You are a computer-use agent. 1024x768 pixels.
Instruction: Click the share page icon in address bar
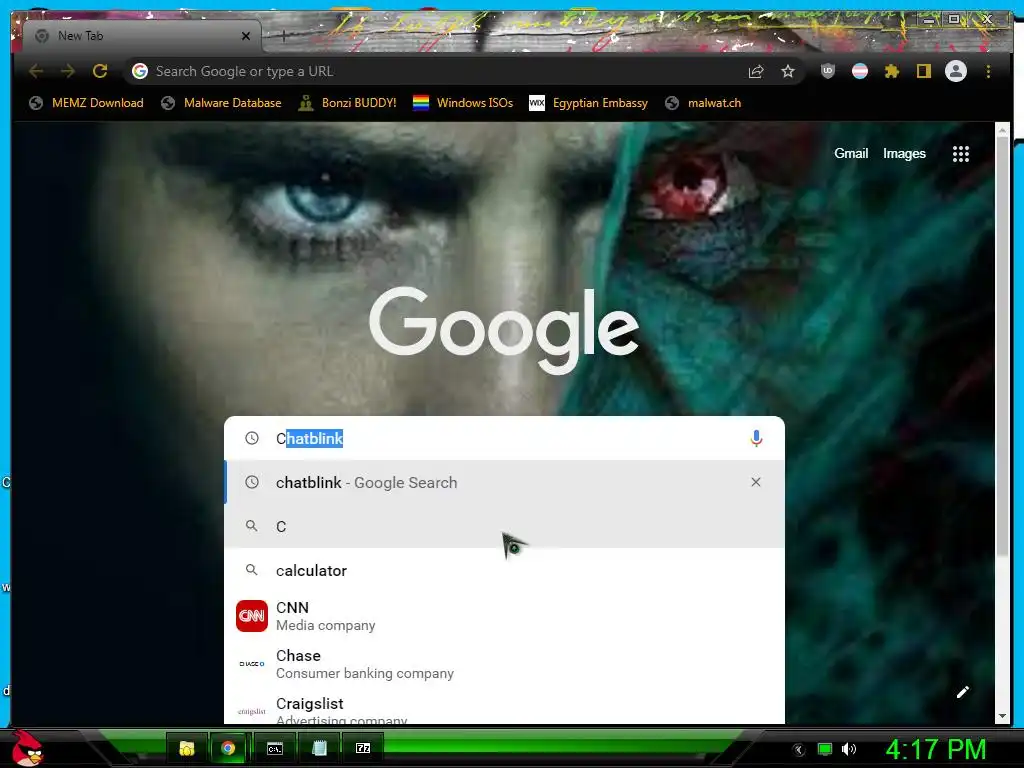[x=756, y=71]
